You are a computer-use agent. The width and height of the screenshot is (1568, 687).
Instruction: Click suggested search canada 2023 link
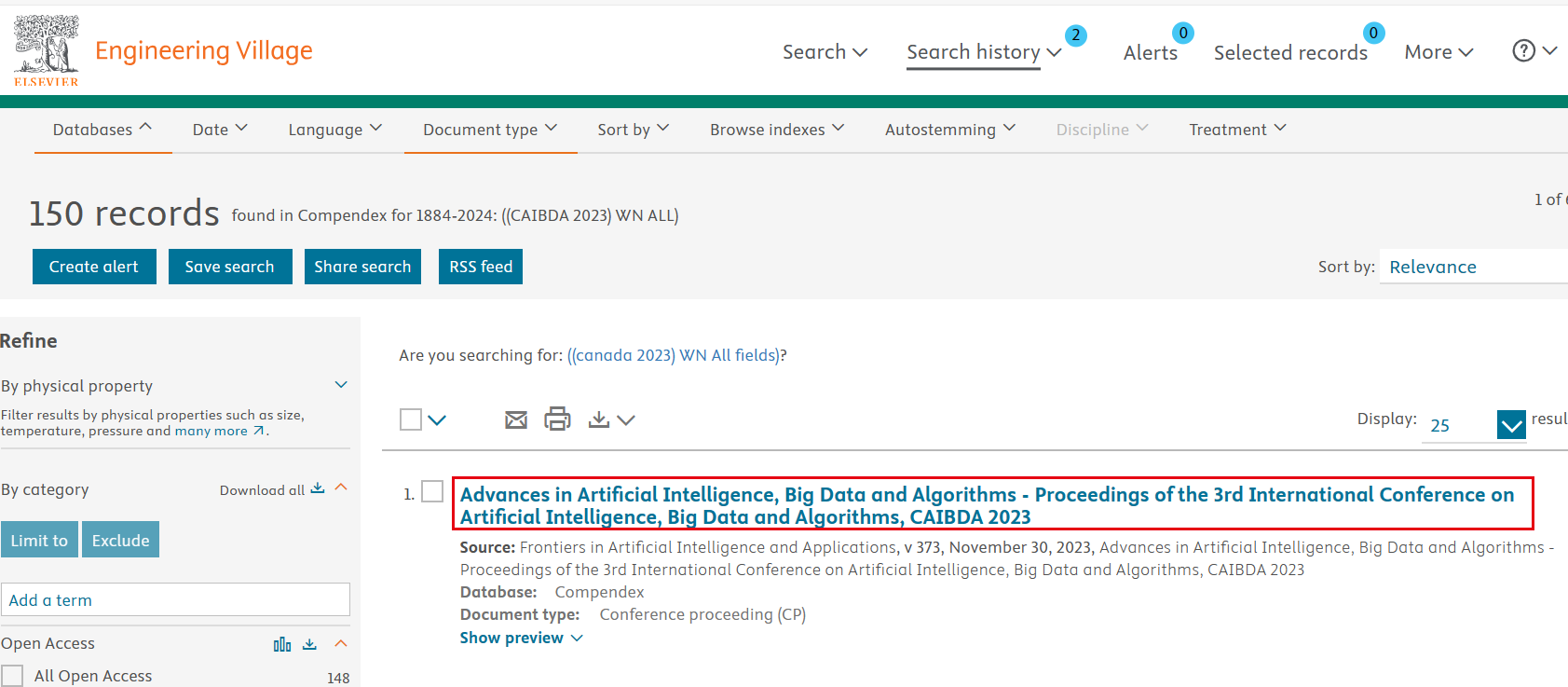675,355
